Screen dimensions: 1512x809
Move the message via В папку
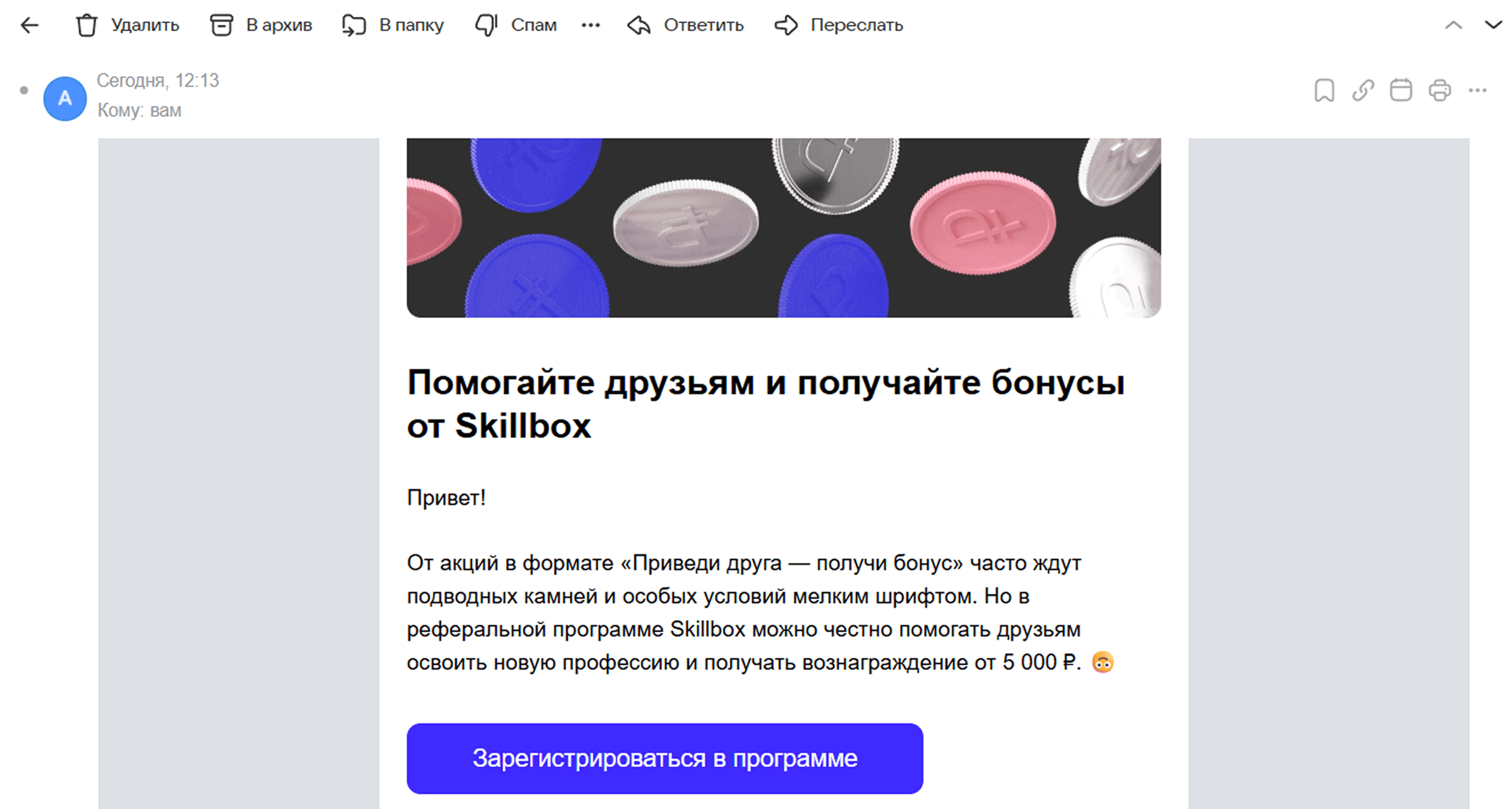tap(393, 25)
